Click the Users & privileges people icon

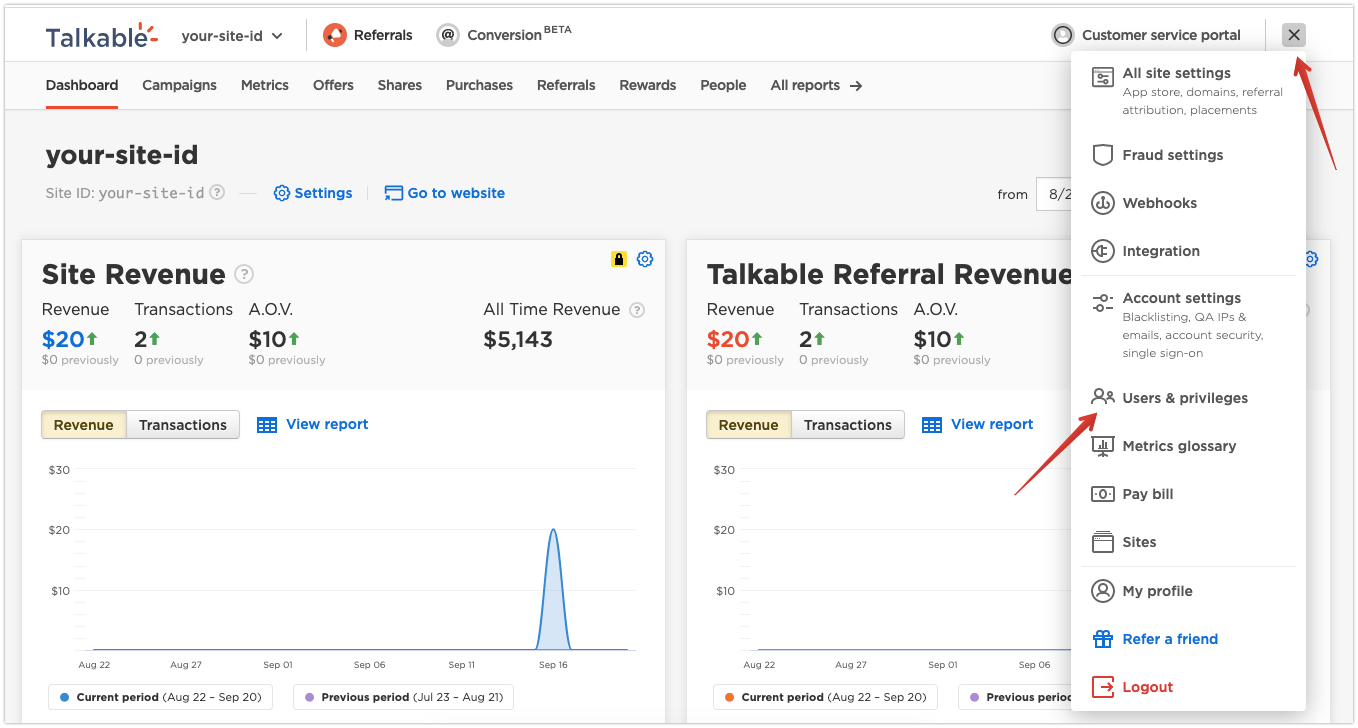(1102, 398)
